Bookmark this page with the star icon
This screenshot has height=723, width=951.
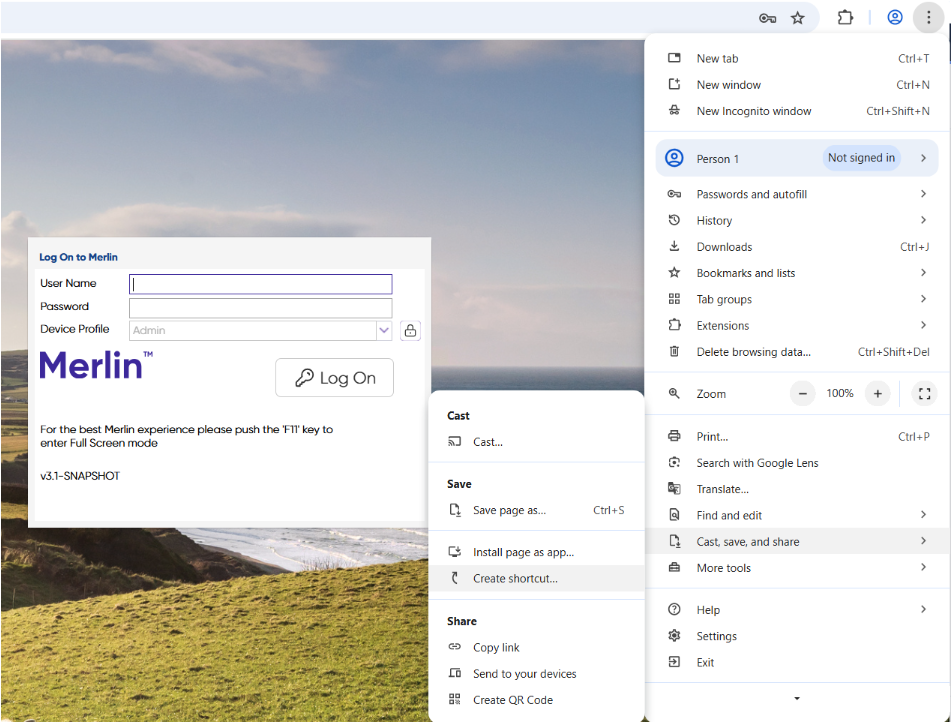click(798, 18)
